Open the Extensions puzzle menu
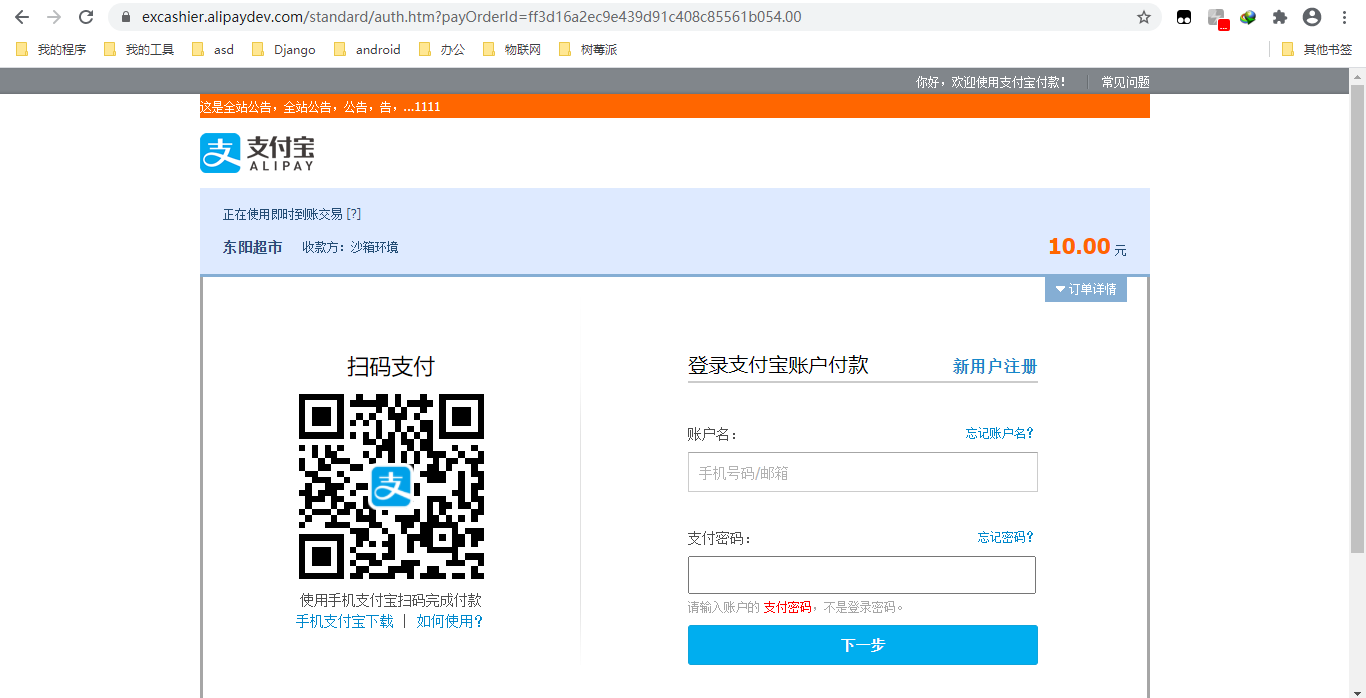 coord(1280,17)
